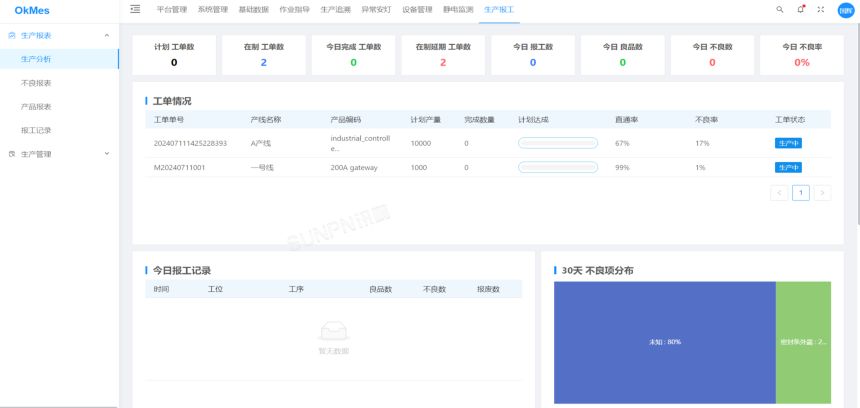Click the 今日完成 工单数 summary card
The width and height of the screenshot is (860, 408).
353,55
